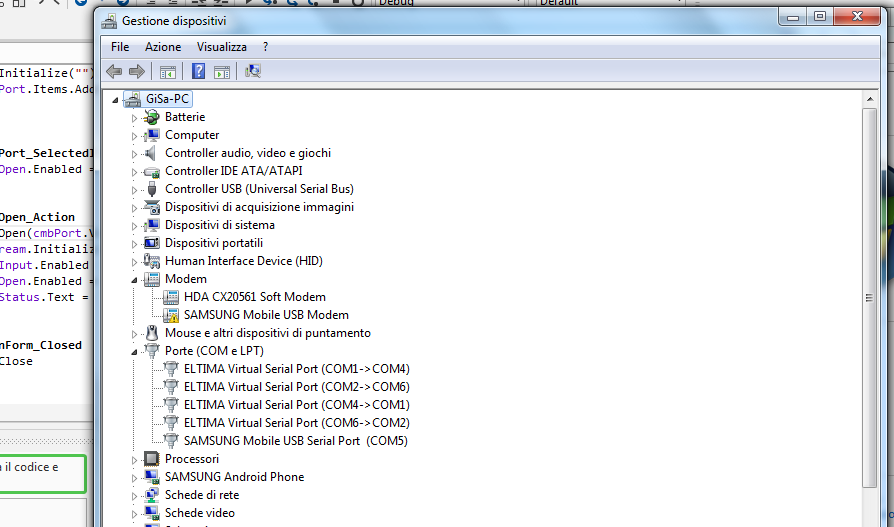The image size is (894, 527).
Task: Click the show/hide action pane toolbar icon
Action: 222,72
